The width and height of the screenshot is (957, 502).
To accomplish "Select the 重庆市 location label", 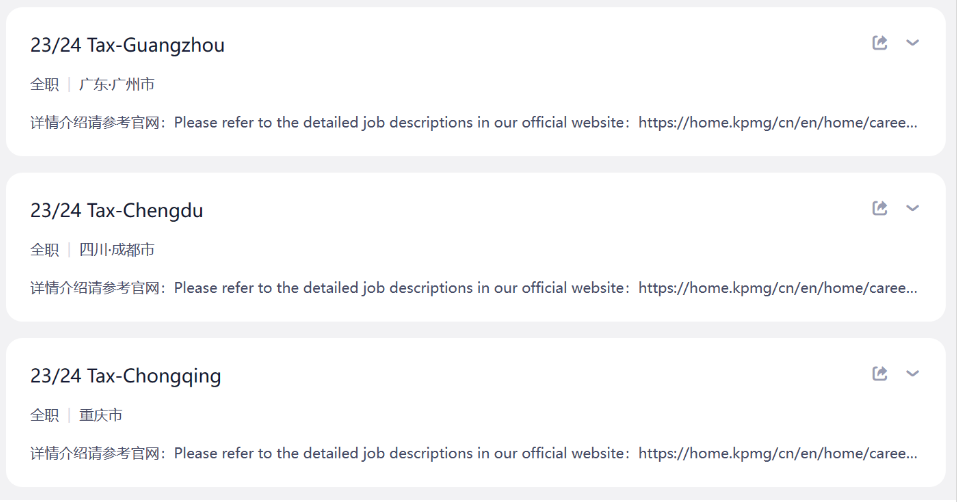I will click(101, 415).
